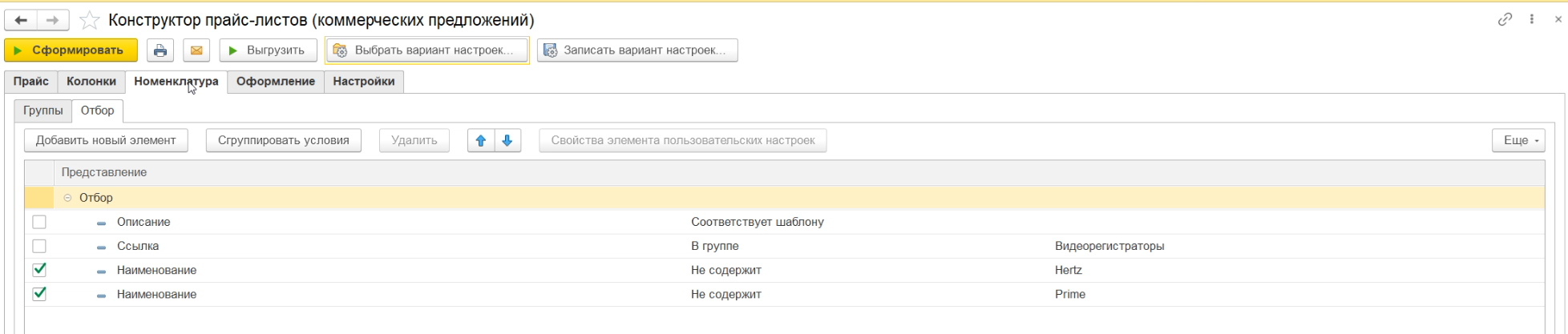The width and height of the screenshot is (1568, 334).
Task: Click the Удалить button
Action: click(x=414, y=141)
